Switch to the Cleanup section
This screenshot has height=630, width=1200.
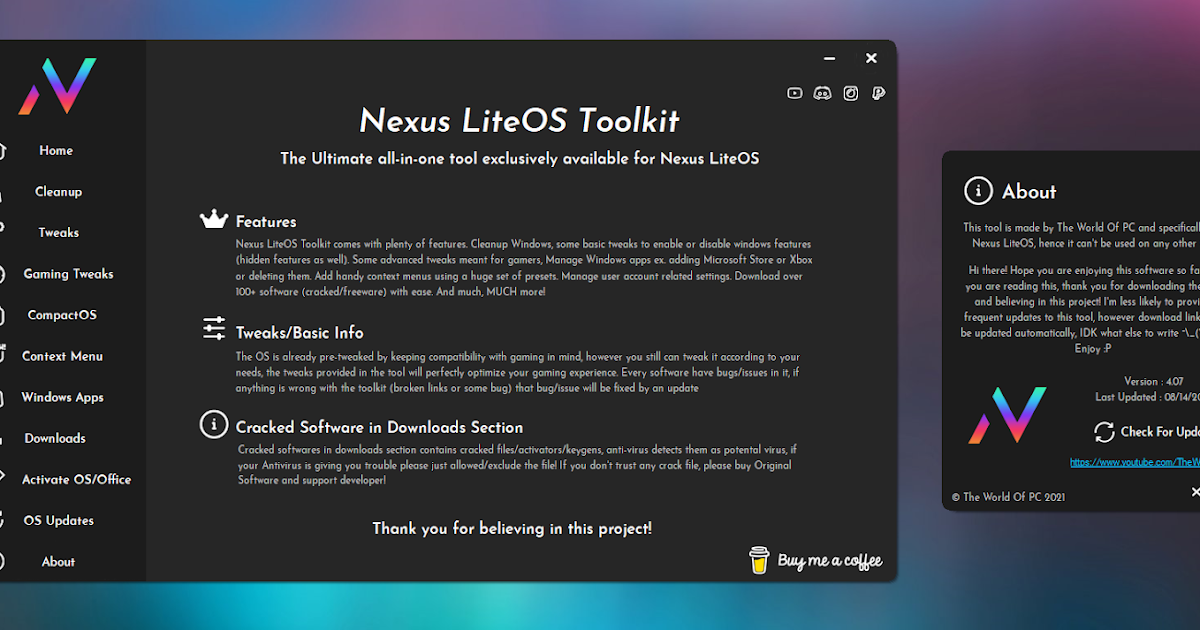point(58,191)
